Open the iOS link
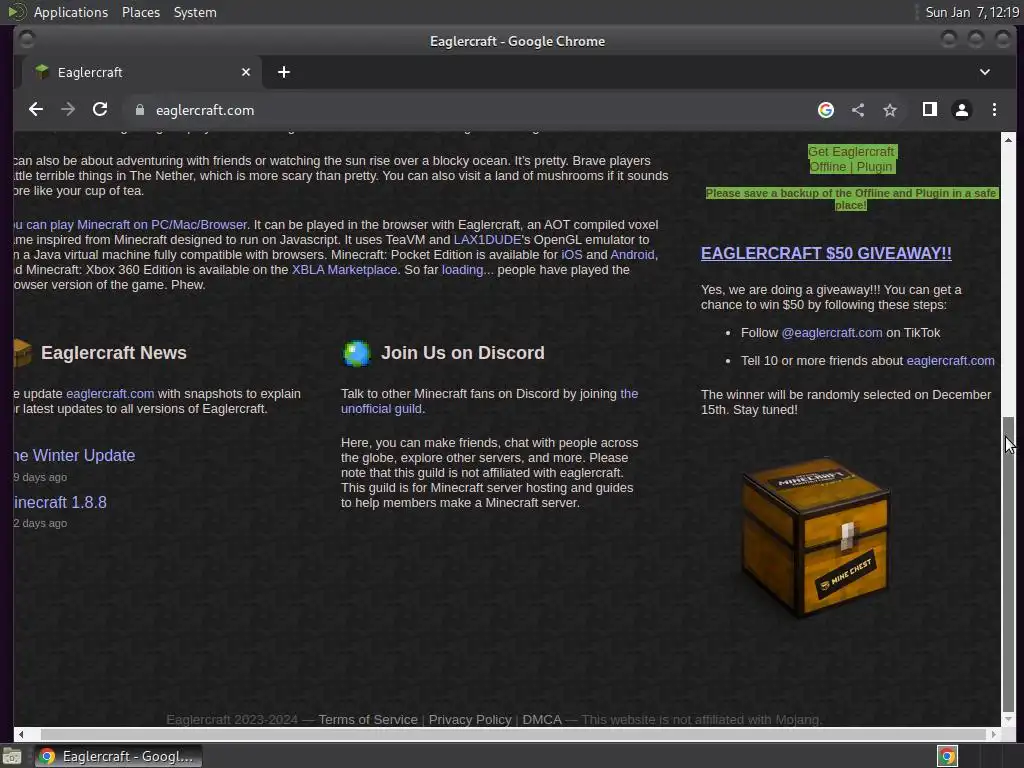 point(571,255)
